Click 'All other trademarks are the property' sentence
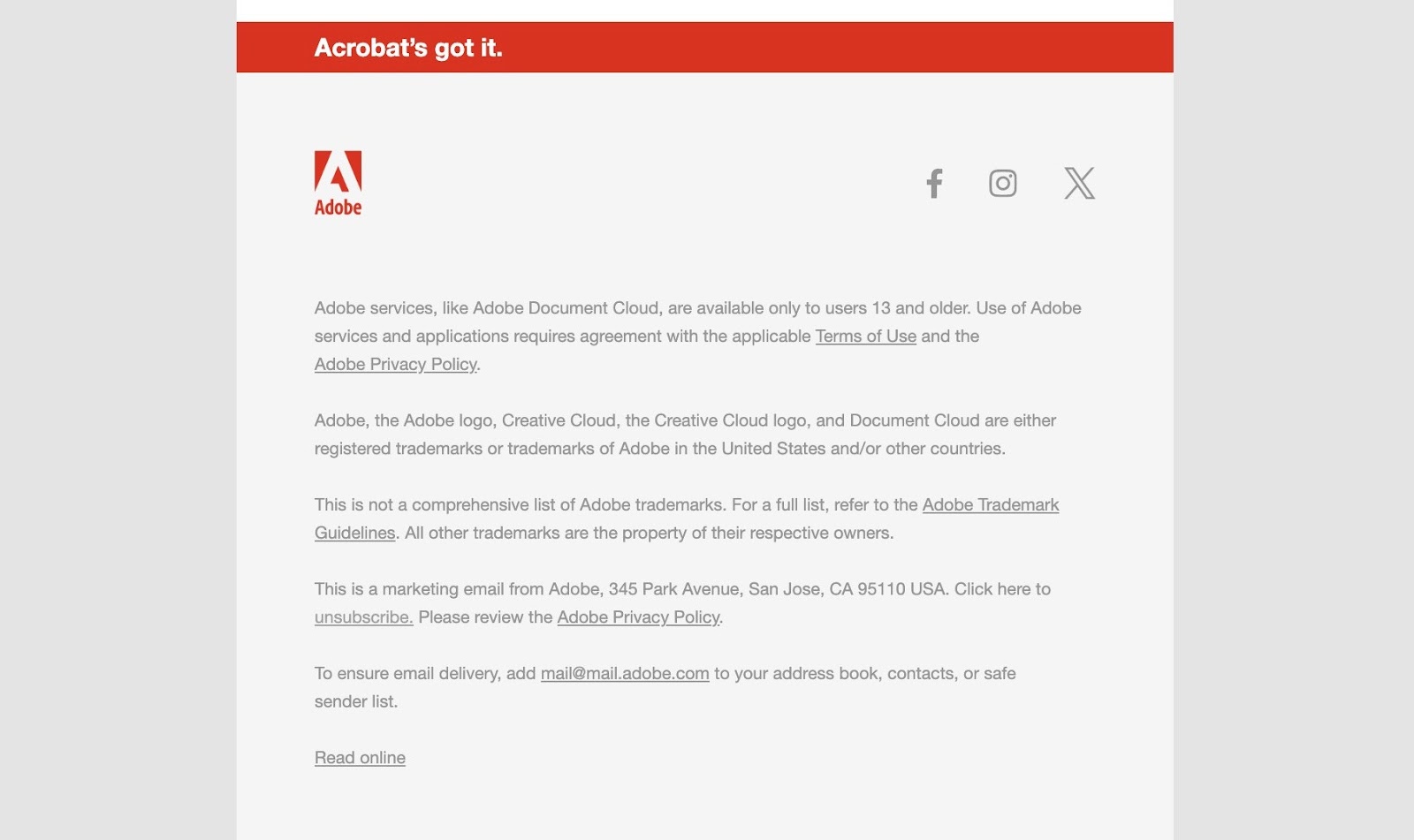Viewport: 1414px width, 840px height. [649, 534]
